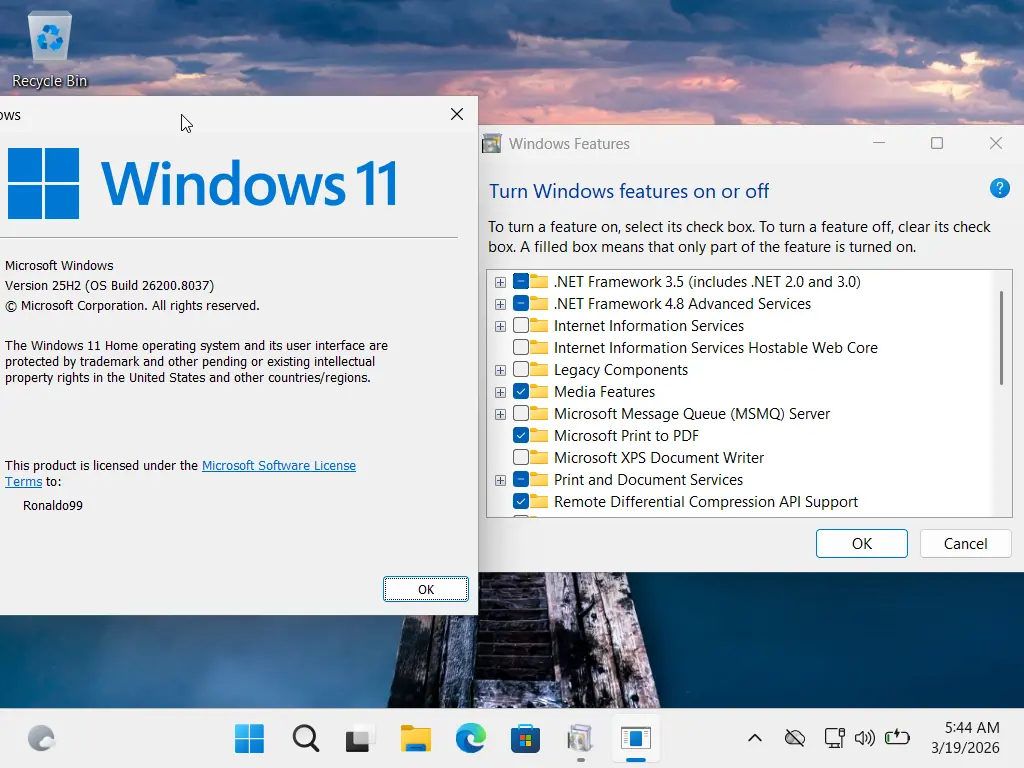Toggle Print and Document Services checkbox
1024x768 pixels.
520,479
